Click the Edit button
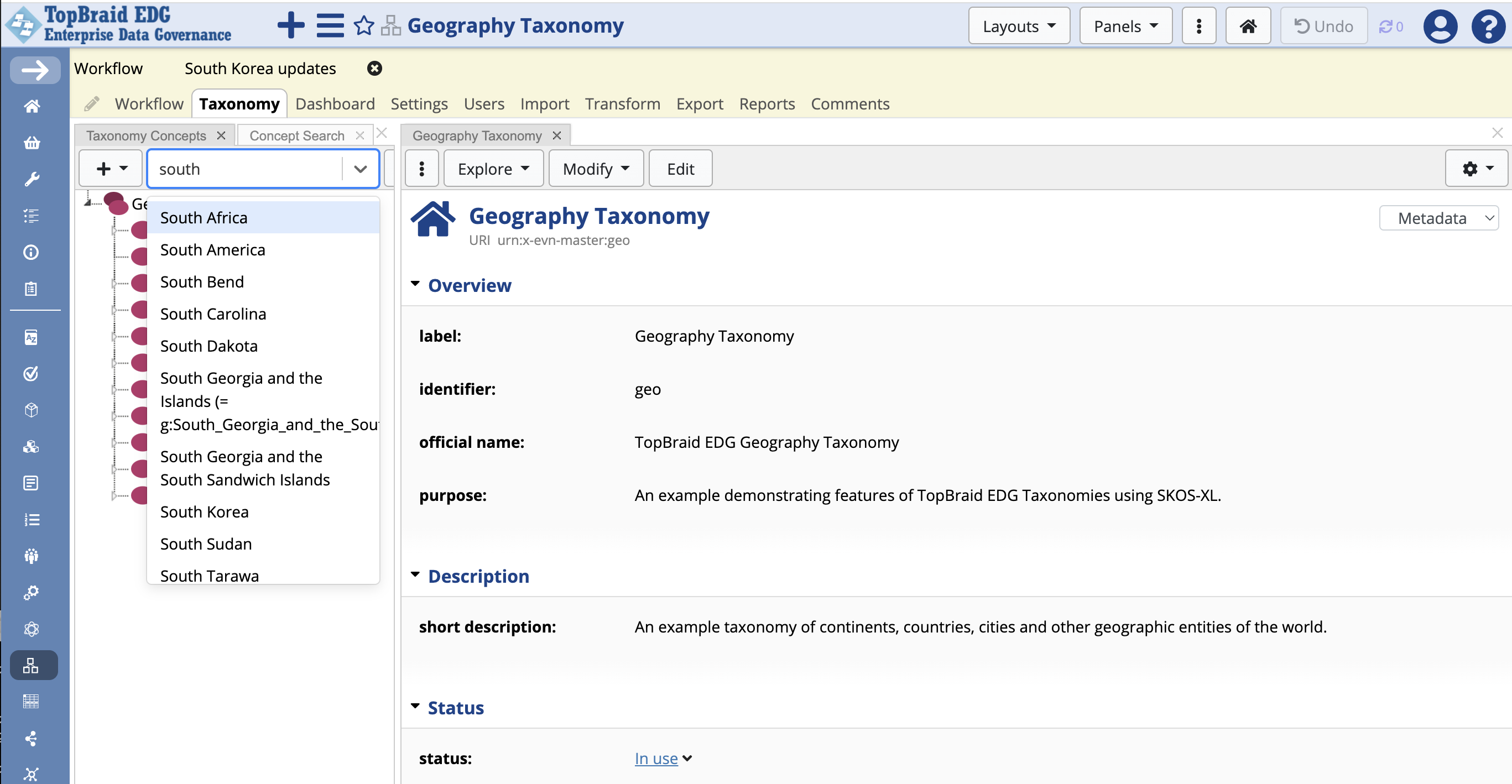The width and height of the screenshot is (1512, 784). pos(680,169)
